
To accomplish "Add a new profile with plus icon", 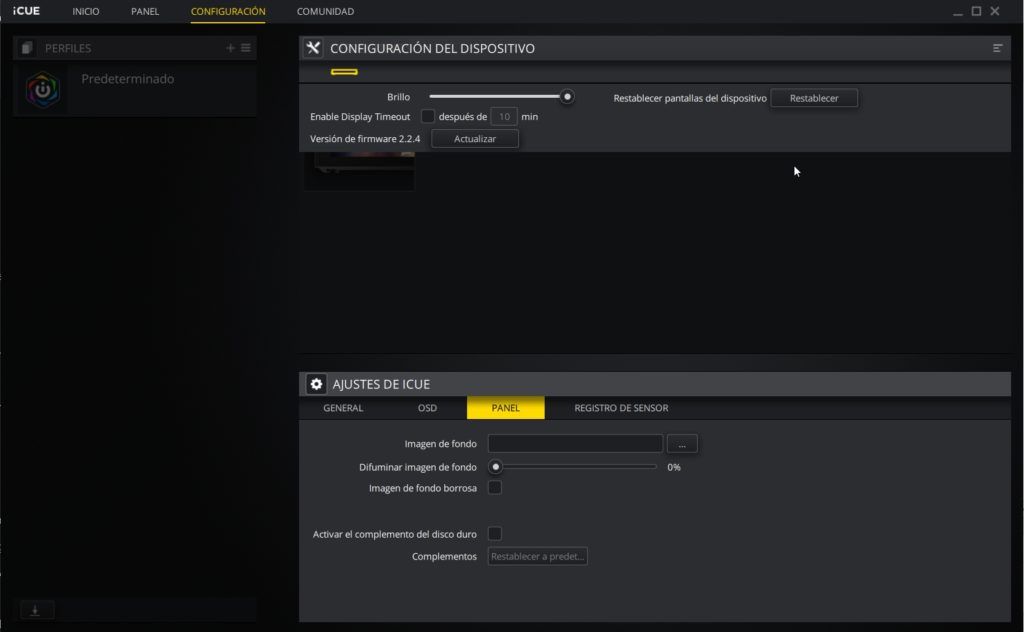I will (230, 48).
